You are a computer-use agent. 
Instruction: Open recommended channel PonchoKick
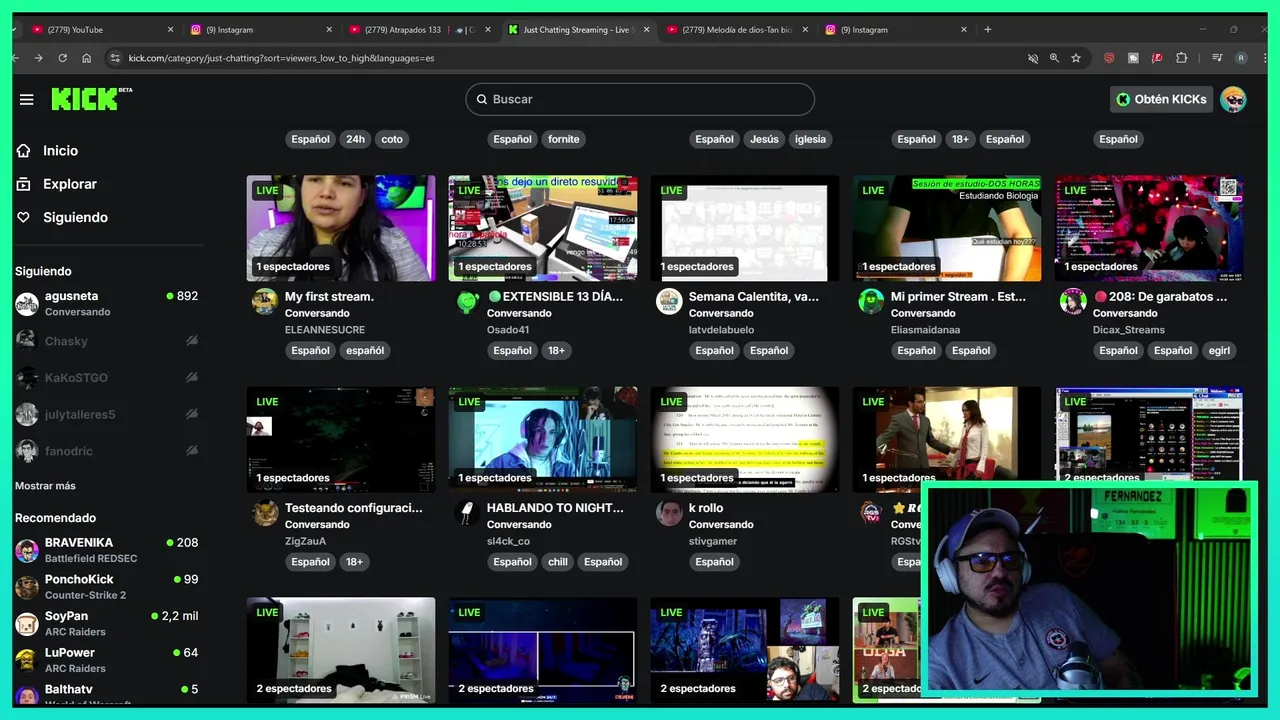[106, 587]
